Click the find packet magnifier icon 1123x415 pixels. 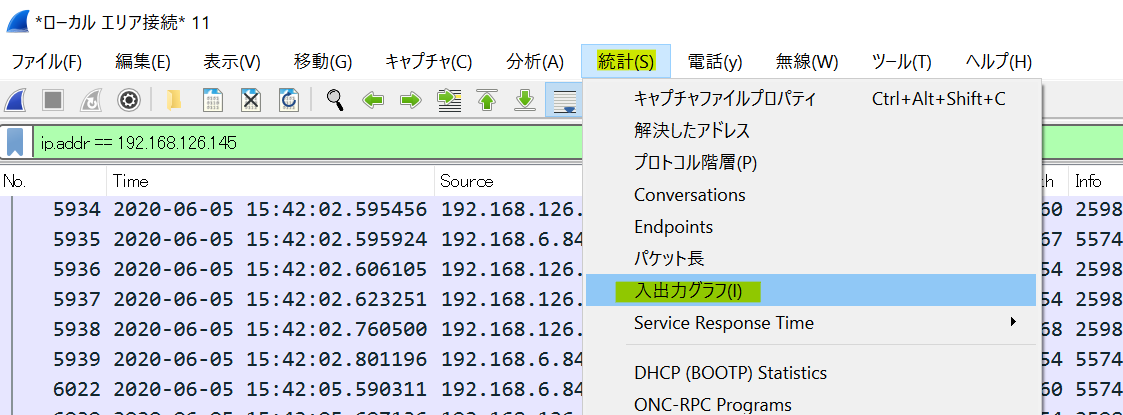(335, 100)
